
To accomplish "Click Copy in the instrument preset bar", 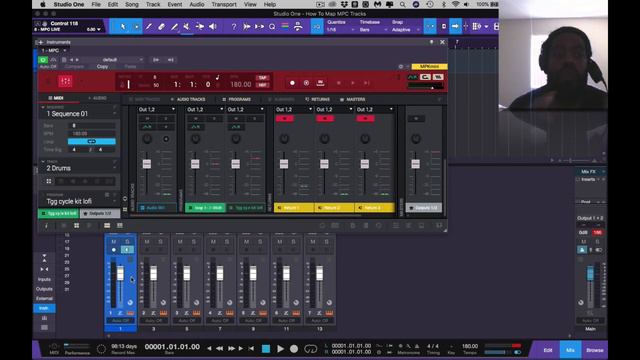I will [x=102, y=67].
